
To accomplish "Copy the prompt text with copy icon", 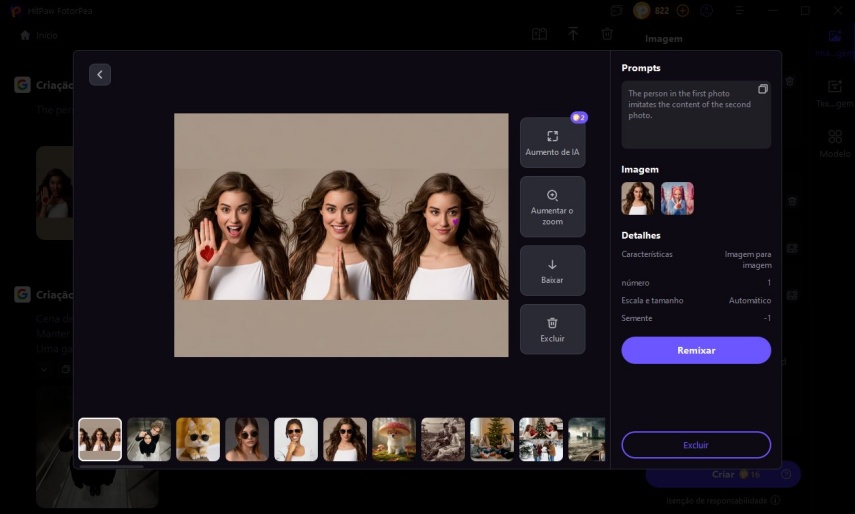I will [x=762, y=90].
